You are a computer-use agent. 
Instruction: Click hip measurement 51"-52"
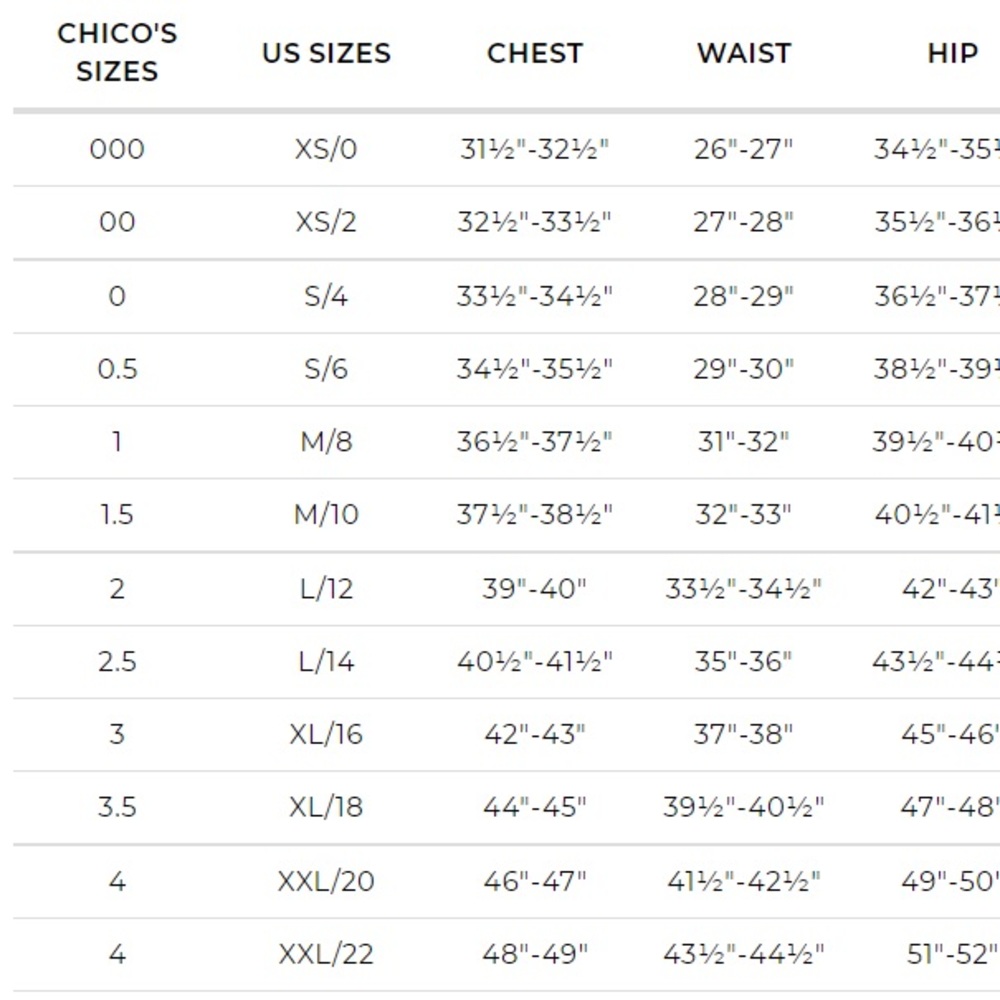click(952, 954)
